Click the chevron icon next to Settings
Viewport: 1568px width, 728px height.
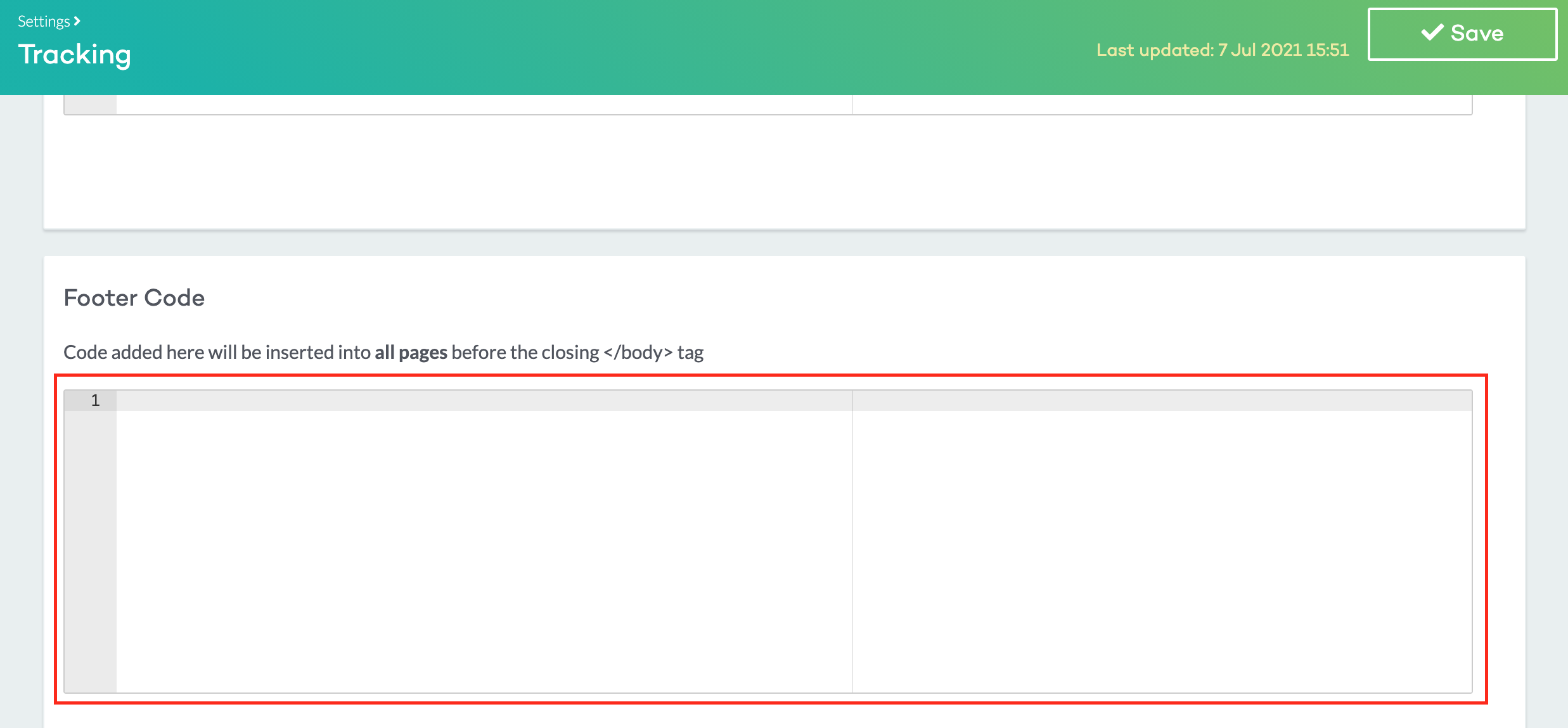point(77,22)
